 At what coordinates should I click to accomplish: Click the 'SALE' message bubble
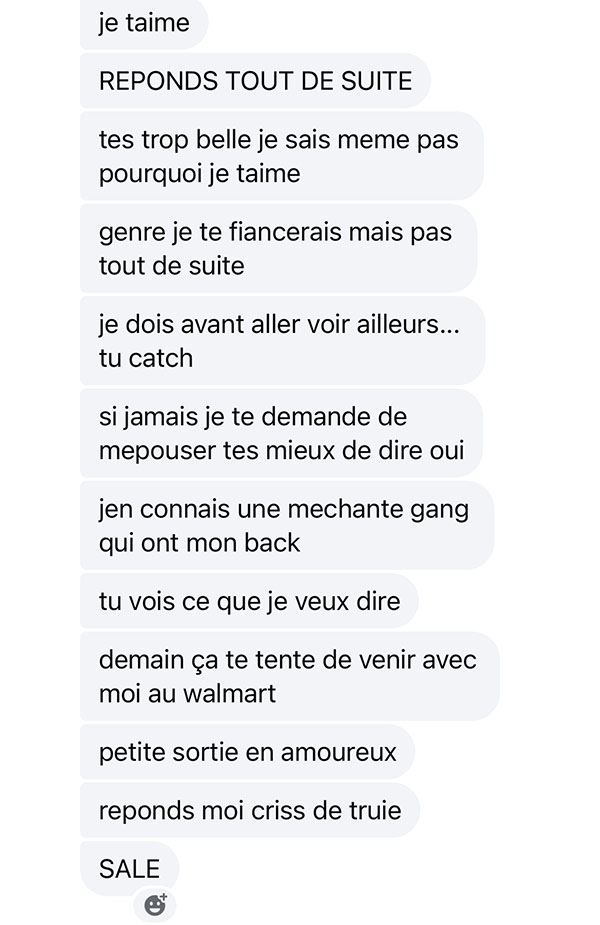129,869
